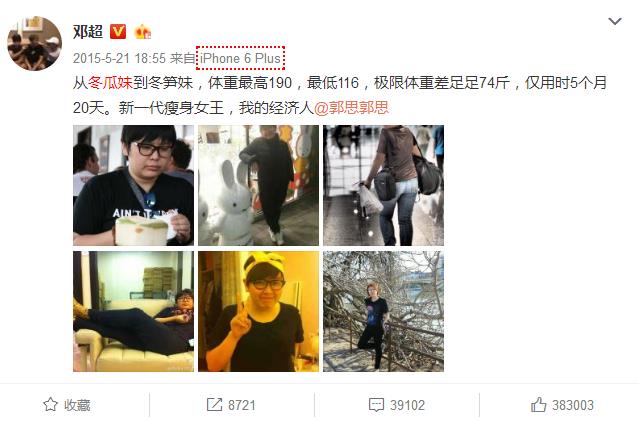Screen dimensions: 639x421
Task: Open the post options chevron menu
Action: coord(615,21)
